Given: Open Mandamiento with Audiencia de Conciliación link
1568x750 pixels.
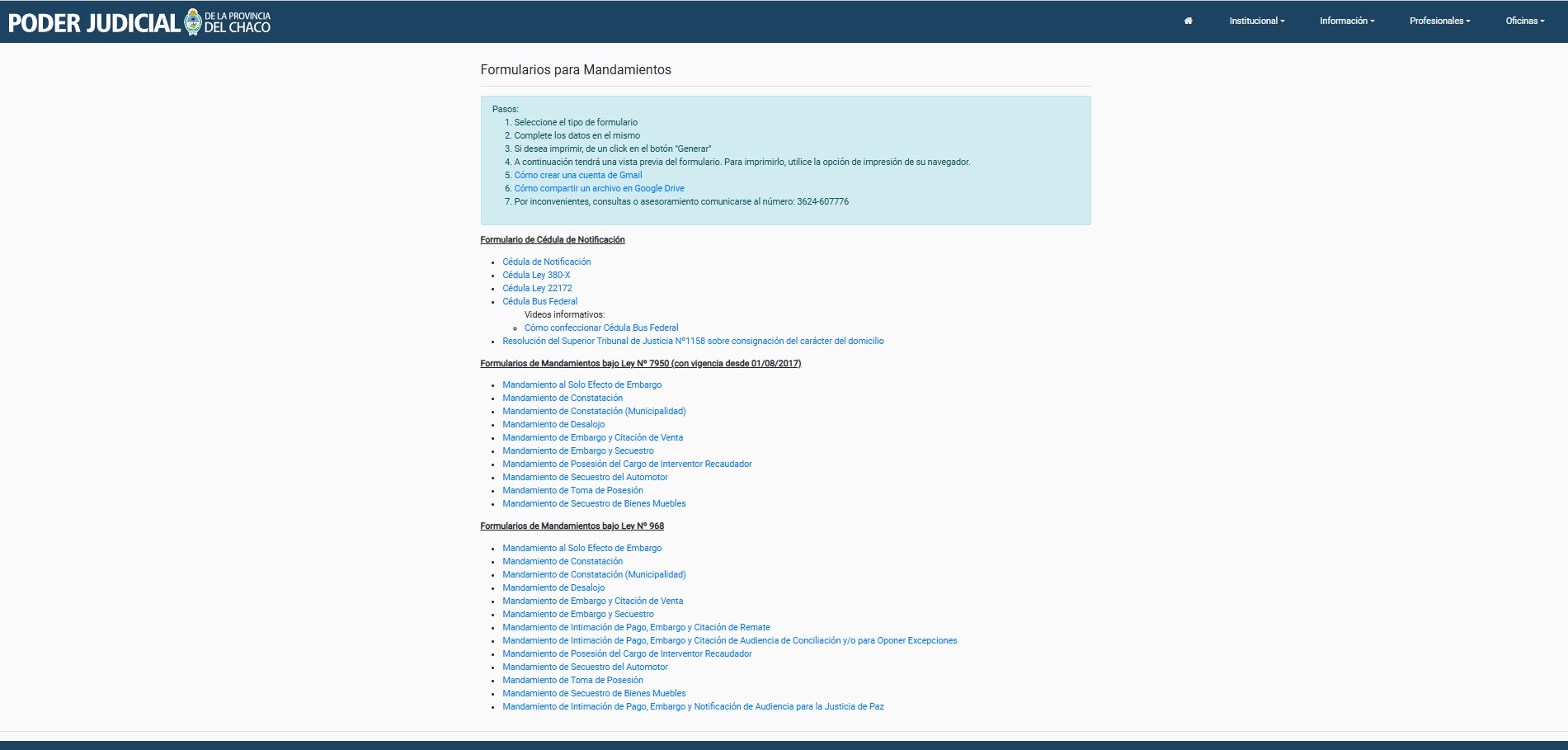Looking at the screenshot, I should click(729, 640).
